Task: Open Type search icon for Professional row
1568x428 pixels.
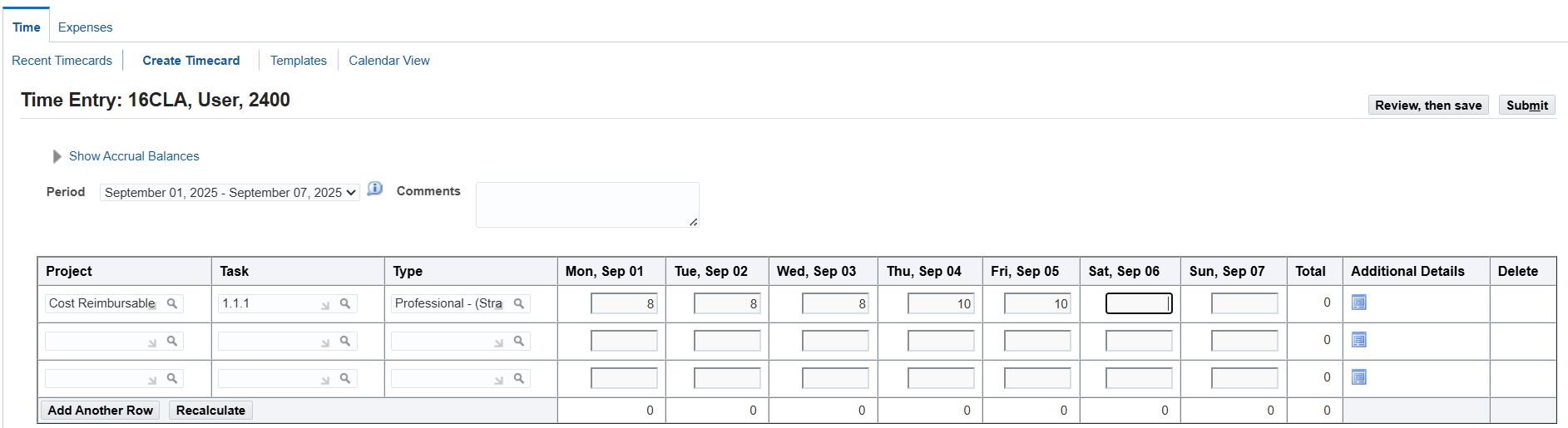Action: tap(518, 303)
